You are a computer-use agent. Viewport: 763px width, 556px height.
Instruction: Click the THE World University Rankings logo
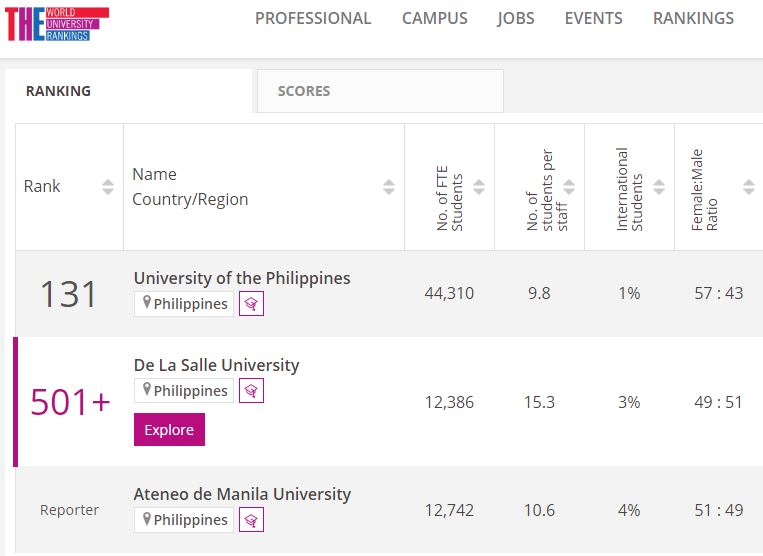pyautogui.click(x=57, y=24)
